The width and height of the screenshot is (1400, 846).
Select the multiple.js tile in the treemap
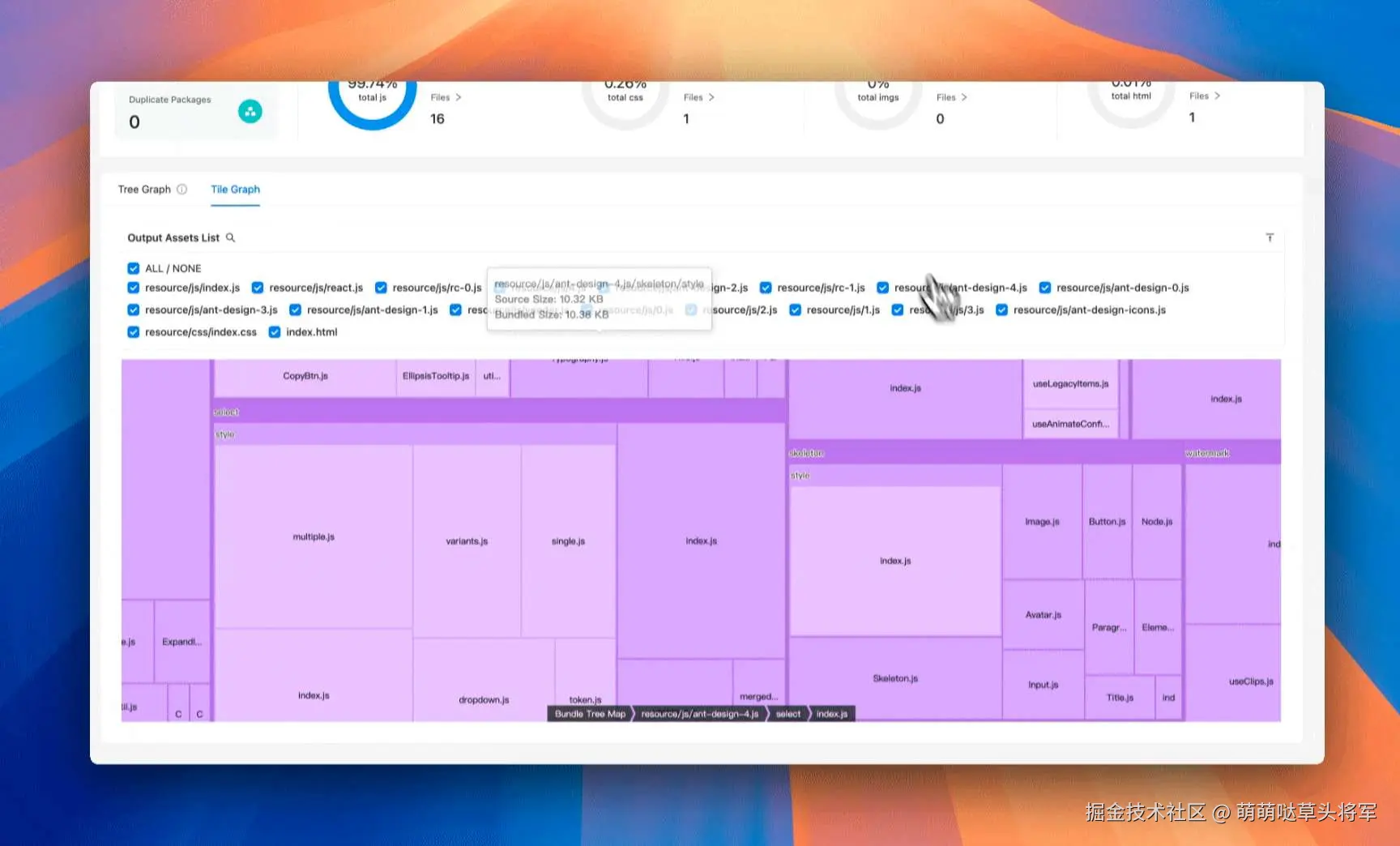(313, 536)
